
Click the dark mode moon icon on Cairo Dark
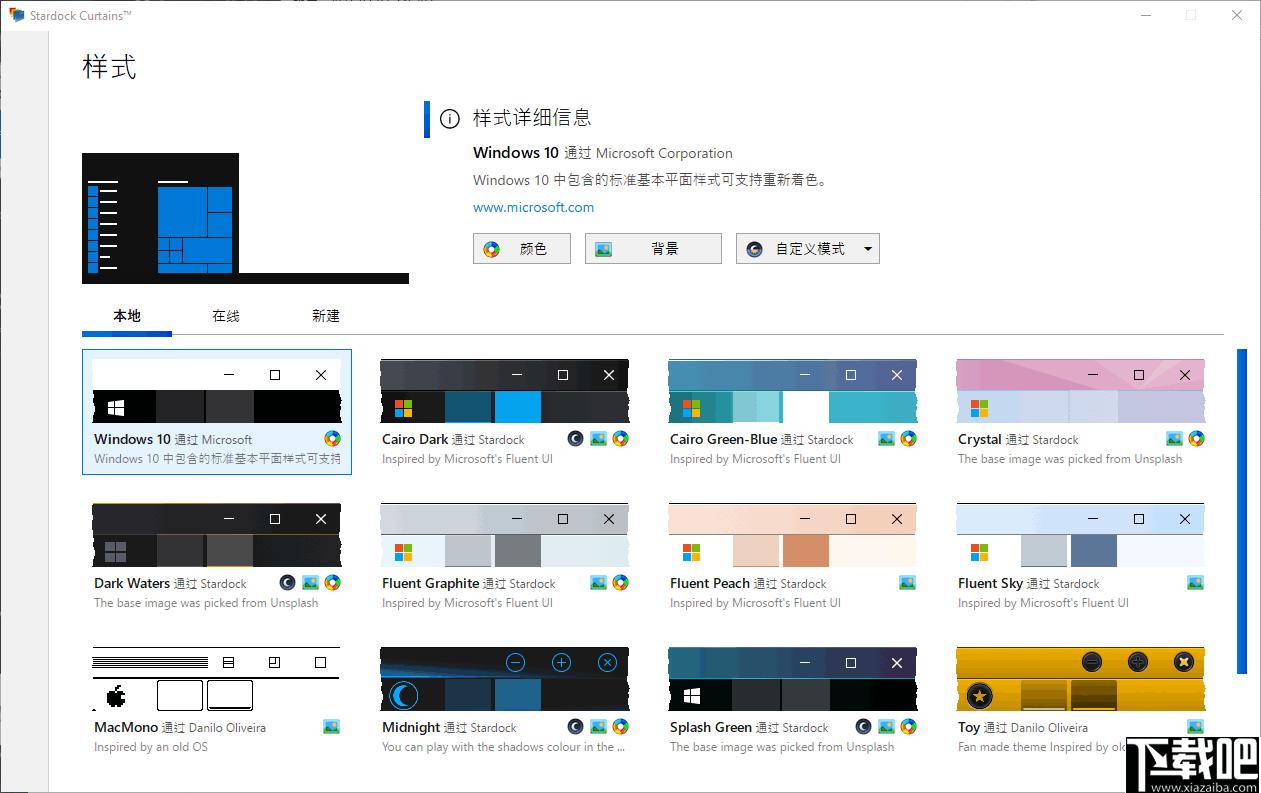point(575,439)
